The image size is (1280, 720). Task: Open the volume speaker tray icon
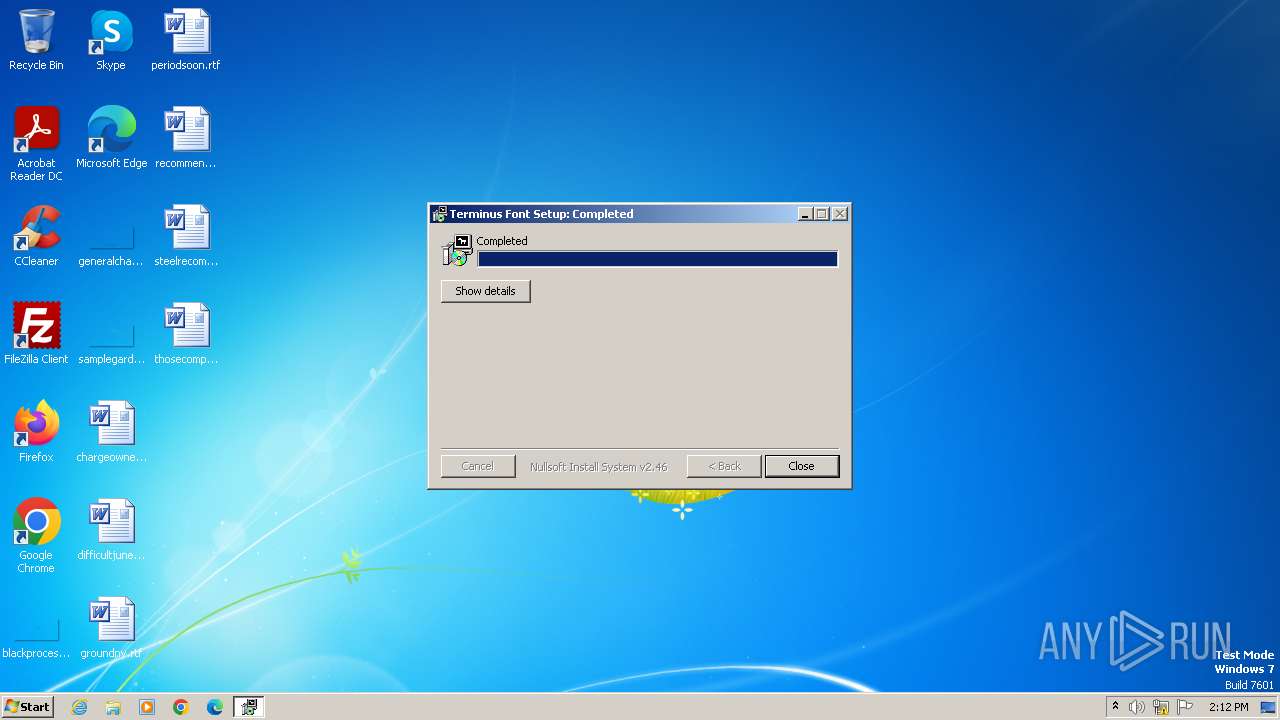[x=1137, y=707]
